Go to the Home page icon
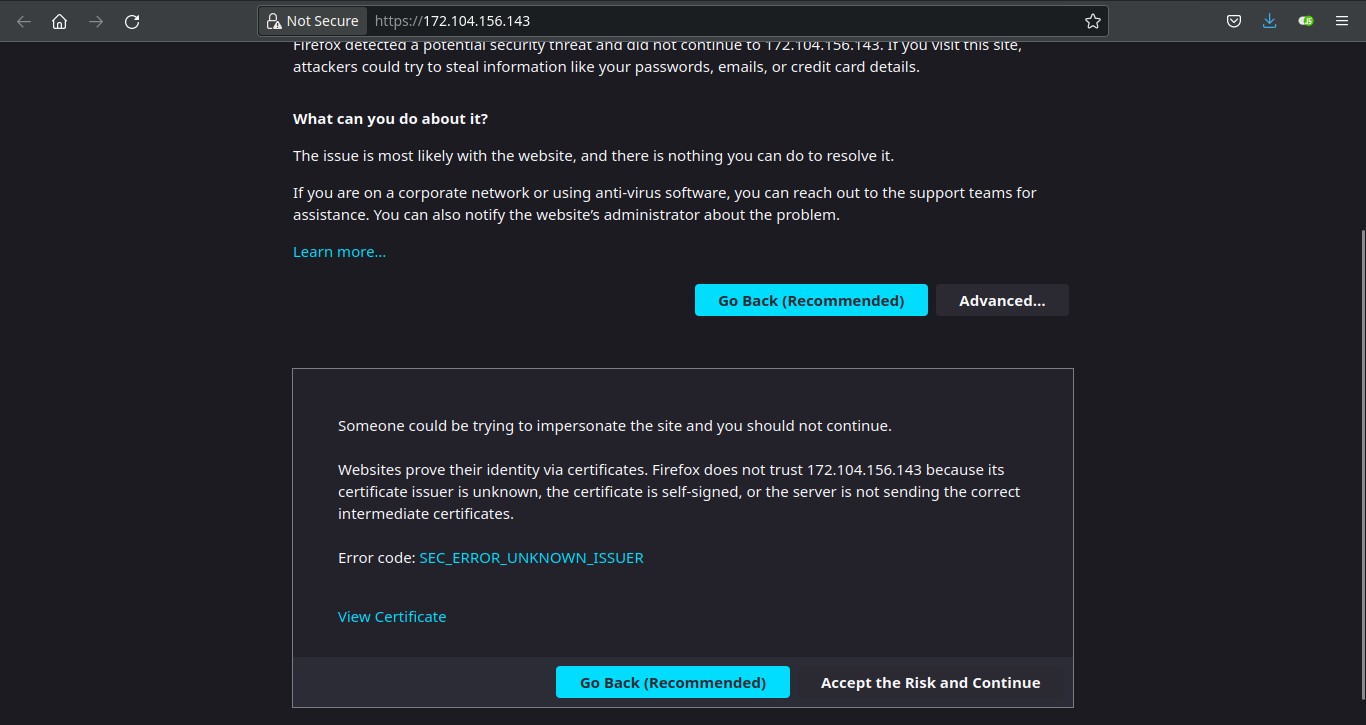The width and height of the screenshot is (1366, 725). pos(60,21)
